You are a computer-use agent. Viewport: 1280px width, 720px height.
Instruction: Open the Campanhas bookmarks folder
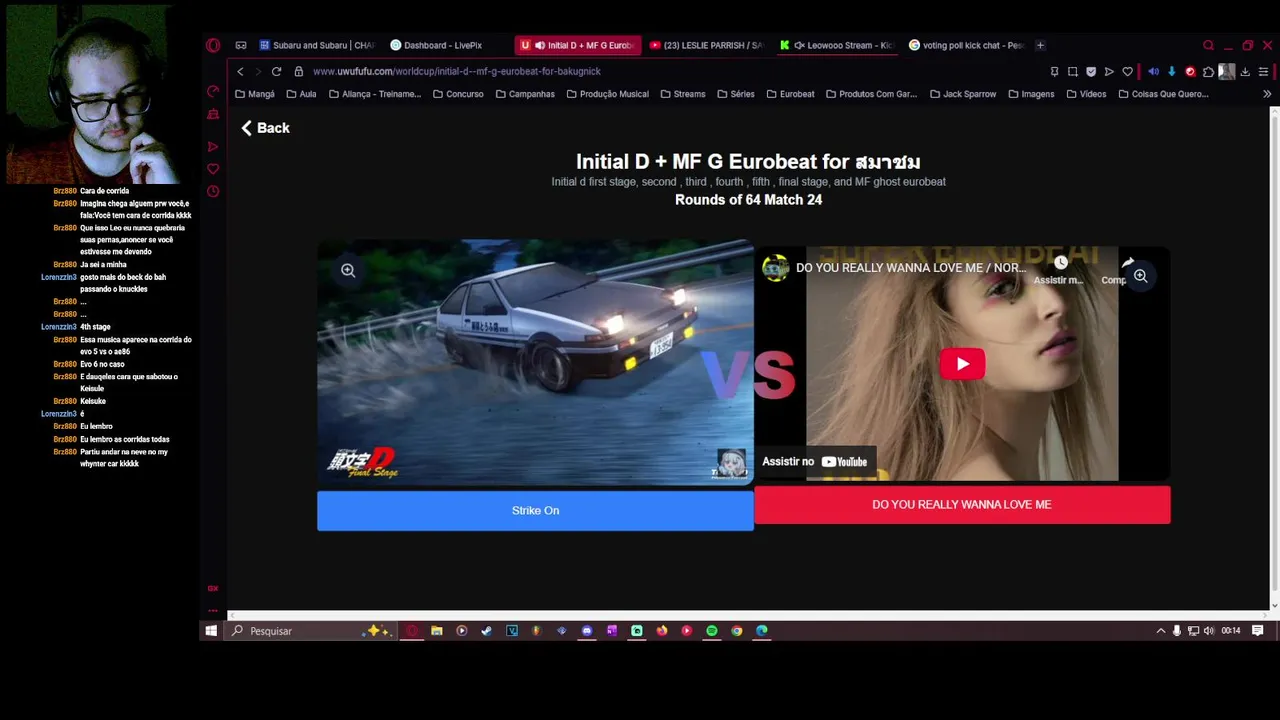click(x=525, y=94)
